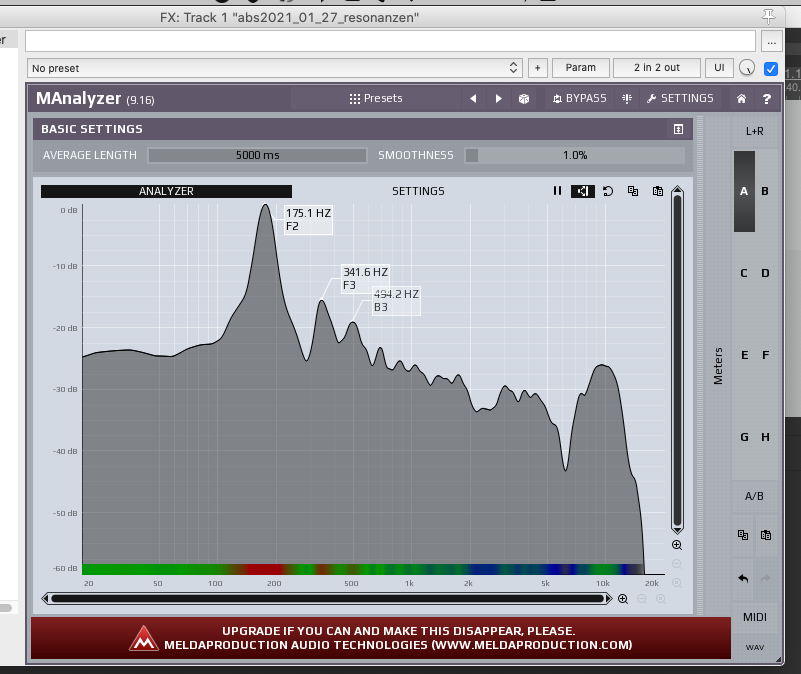Screen dimensions: 801x674
Task: Expand the Meters side panel
Action: click(718, 366)
